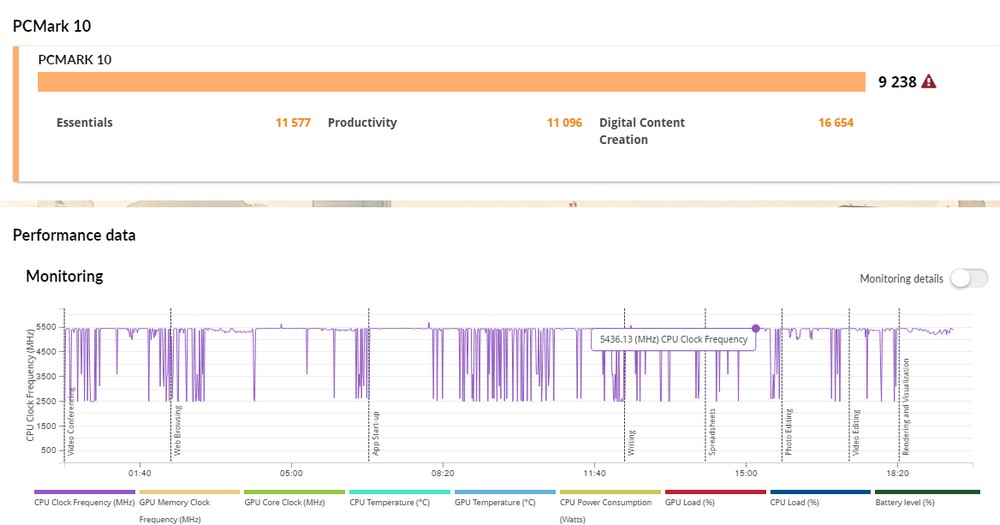The height and width of the screenshot is (525, 1000).
Task: Click the orange PCMark 10 score bar
Action: click(x=452, y=82)
